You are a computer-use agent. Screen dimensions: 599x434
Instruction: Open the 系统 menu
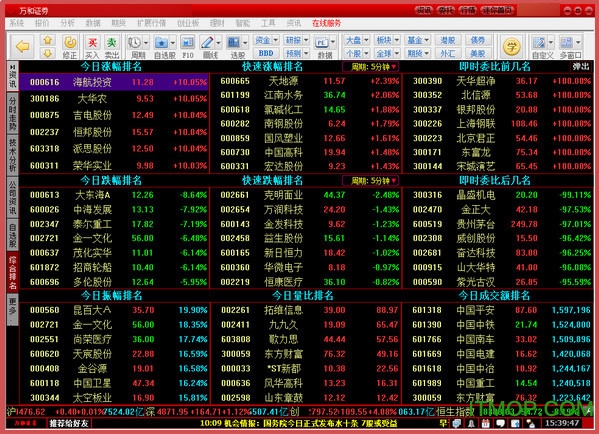(x=16, y=23)
